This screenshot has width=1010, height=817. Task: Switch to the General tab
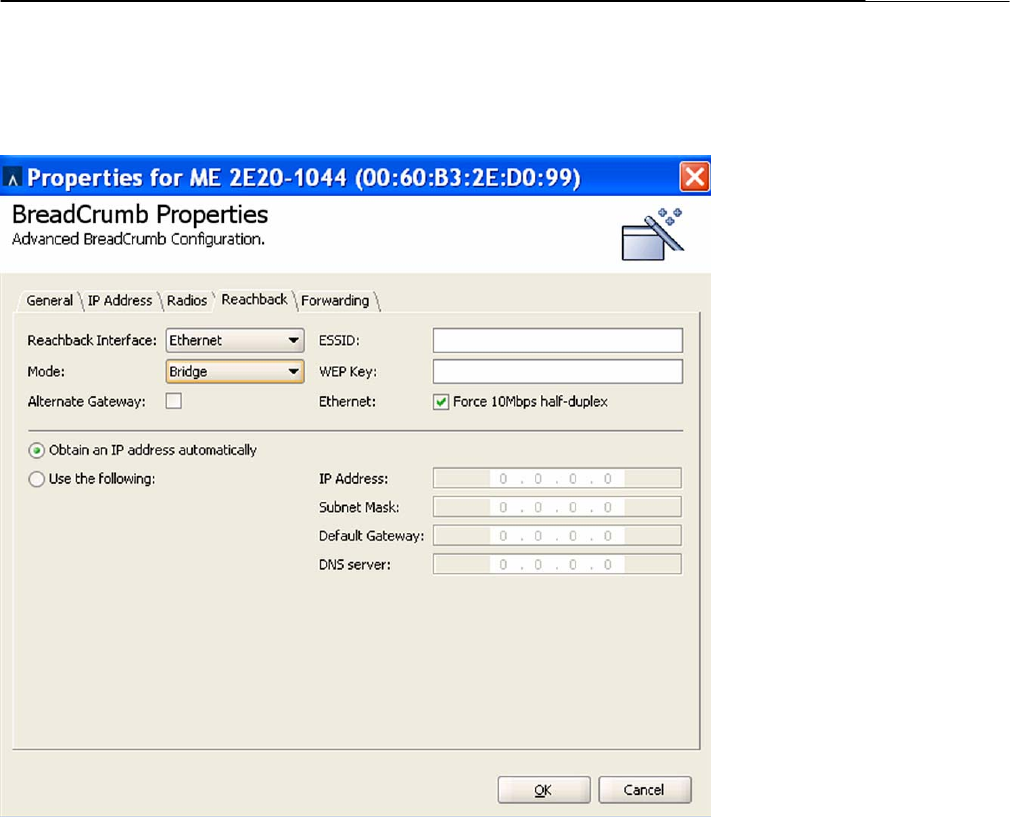tap(50, 300)
